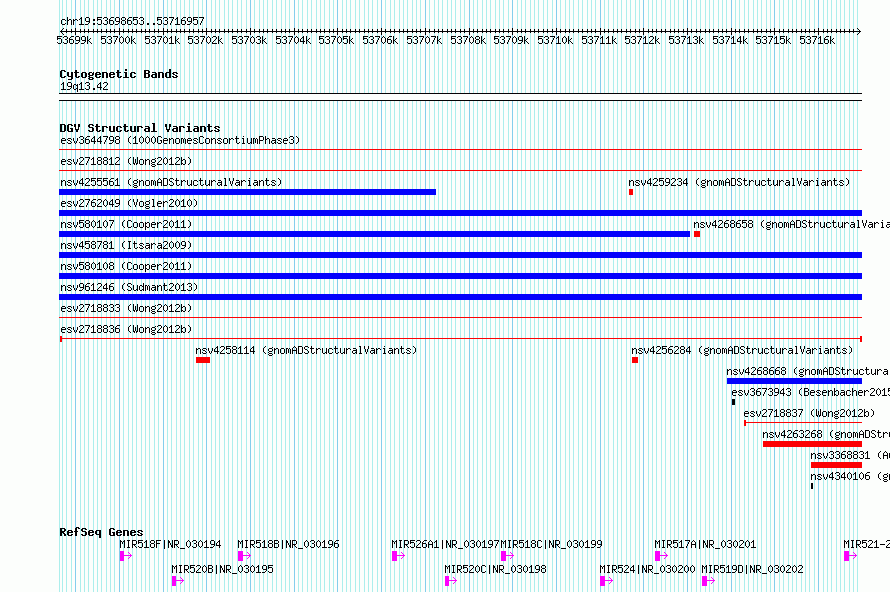This screenshot has height=592, width=890.
Task: Click the small red nsv4256284 variant marker
Action: click(x=635, y=360)
